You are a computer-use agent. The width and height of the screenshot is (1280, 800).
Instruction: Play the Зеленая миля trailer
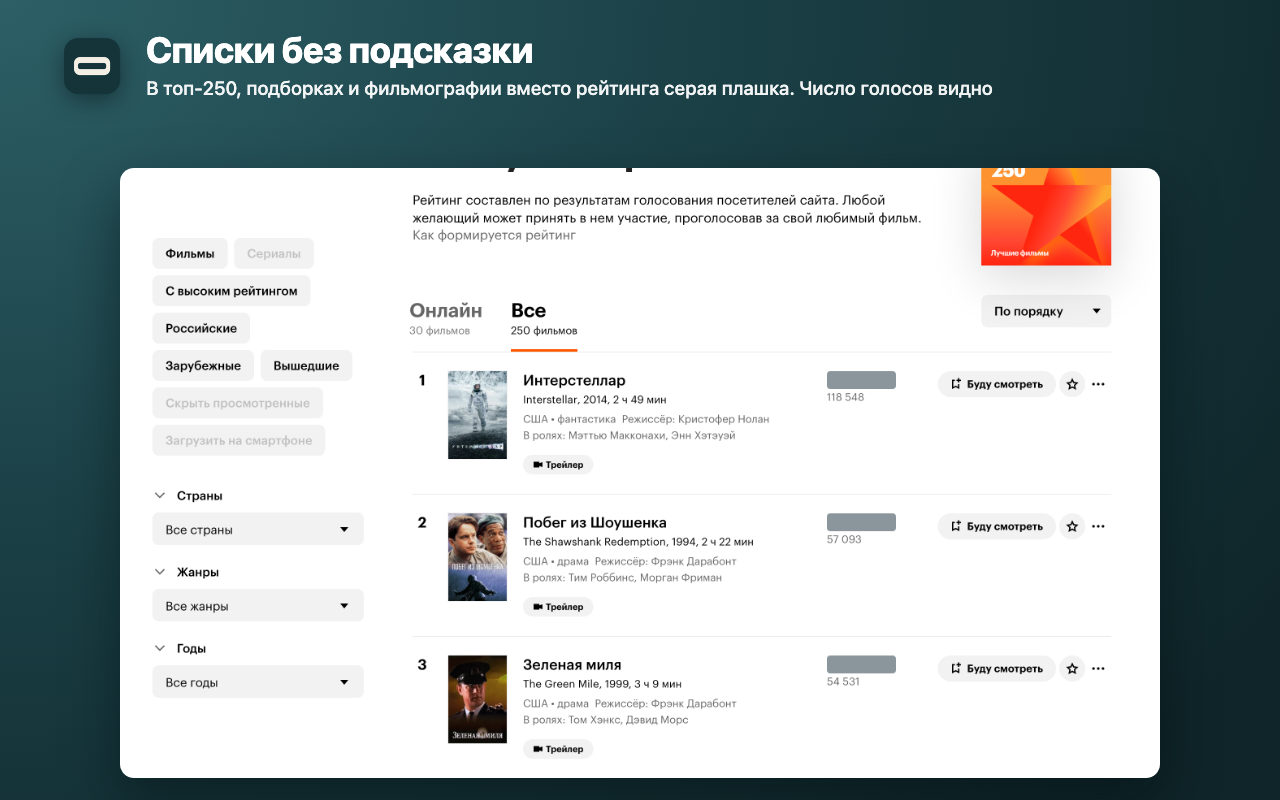tap(558, 749)
